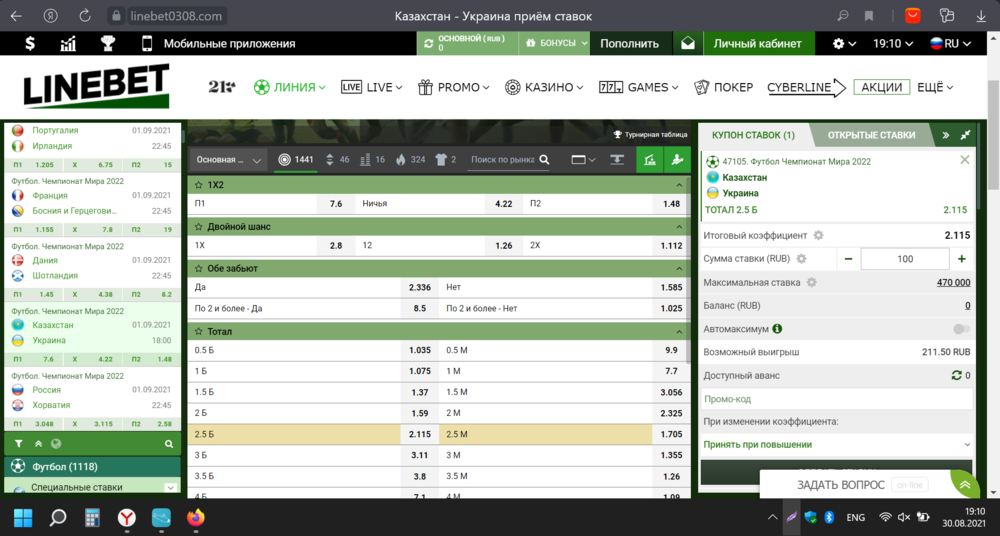Open the КАЗИНО menu
The width and height of the screenshot is (1000, 536).
click(543, 87)
